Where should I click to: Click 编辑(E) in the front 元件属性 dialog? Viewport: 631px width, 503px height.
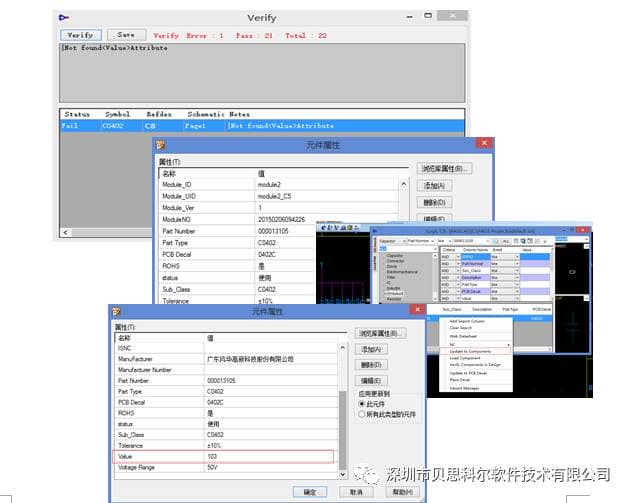click(x=371, y=381)
